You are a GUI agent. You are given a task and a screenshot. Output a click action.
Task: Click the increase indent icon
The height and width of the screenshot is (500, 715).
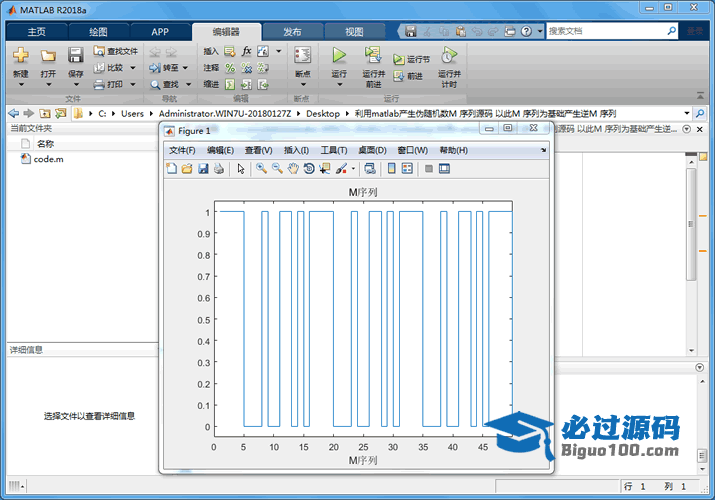pos(247,84)
